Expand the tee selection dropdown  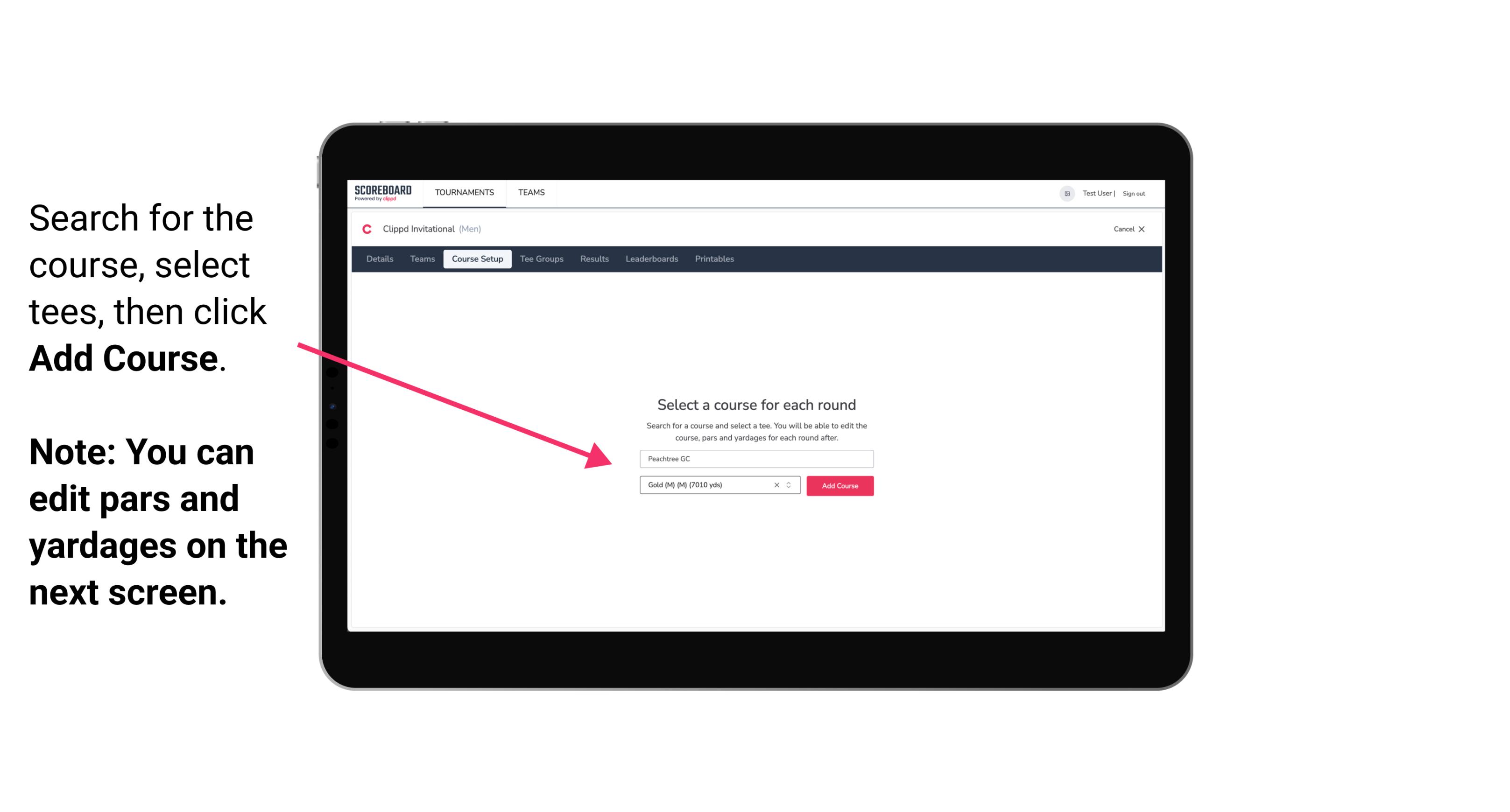point(790,486)
